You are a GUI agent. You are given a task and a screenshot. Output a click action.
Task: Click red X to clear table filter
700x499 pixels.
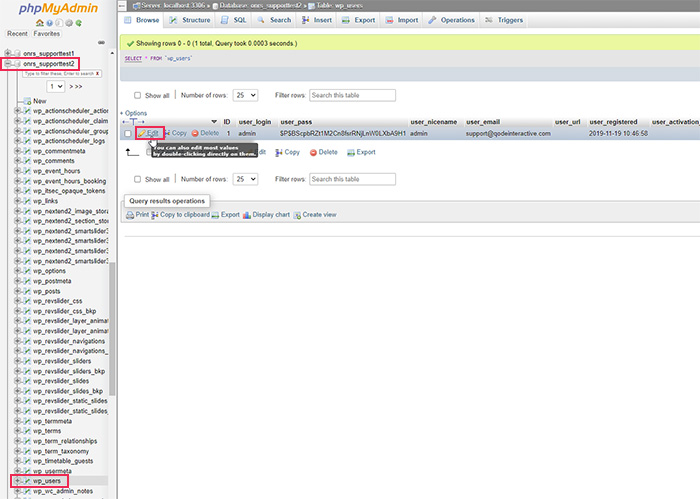(x=97, y=74)
